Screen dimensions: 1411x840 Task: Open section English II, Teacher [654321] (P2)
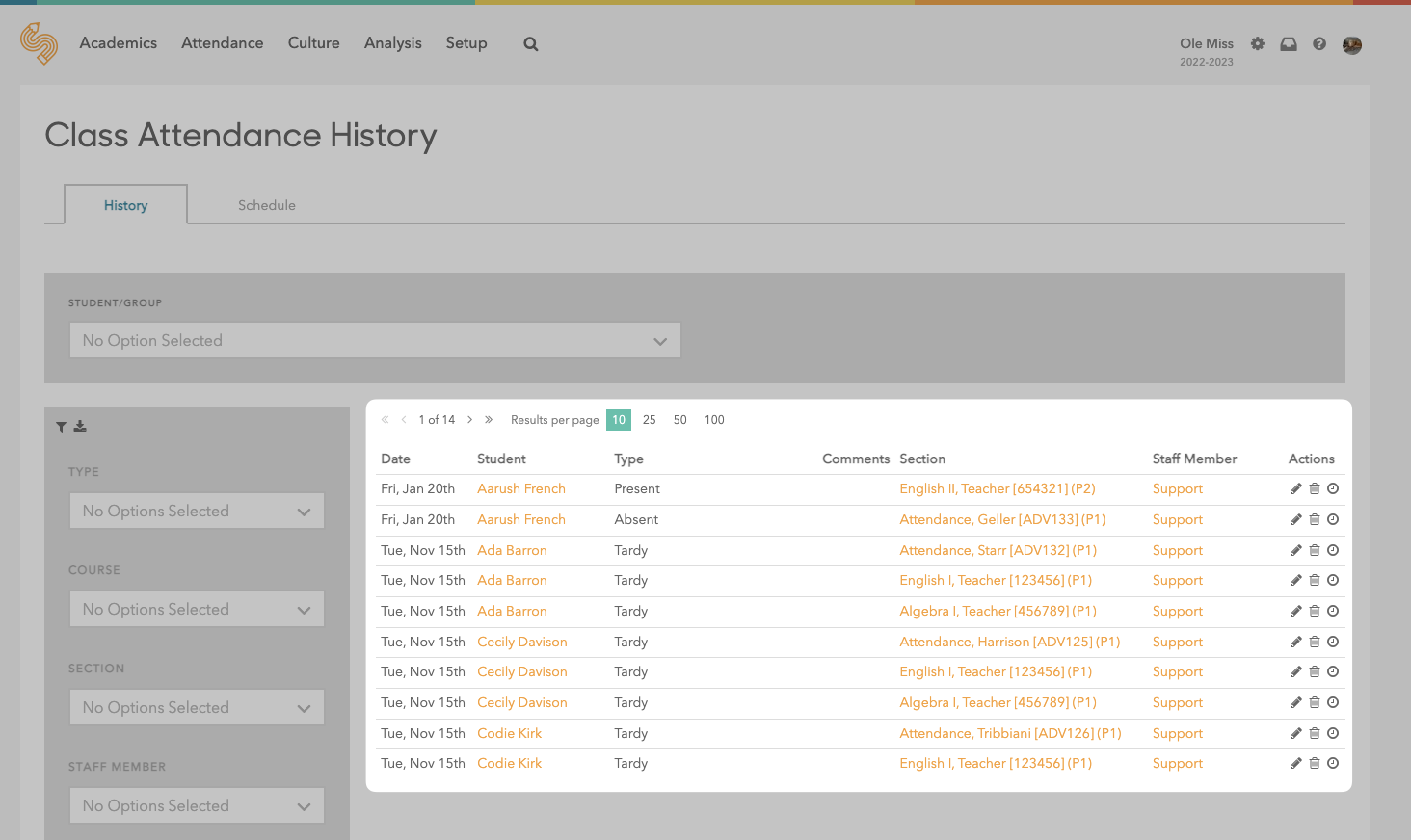(x=998, y=488)
